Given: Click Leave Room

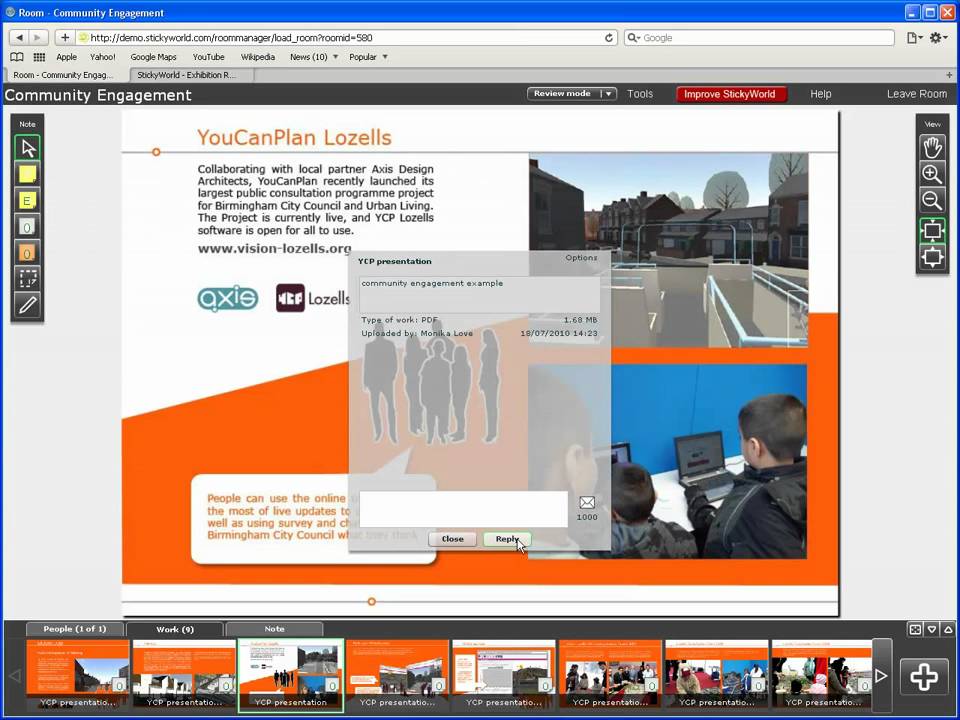Looking at the screenshot, I should (917, 94).
